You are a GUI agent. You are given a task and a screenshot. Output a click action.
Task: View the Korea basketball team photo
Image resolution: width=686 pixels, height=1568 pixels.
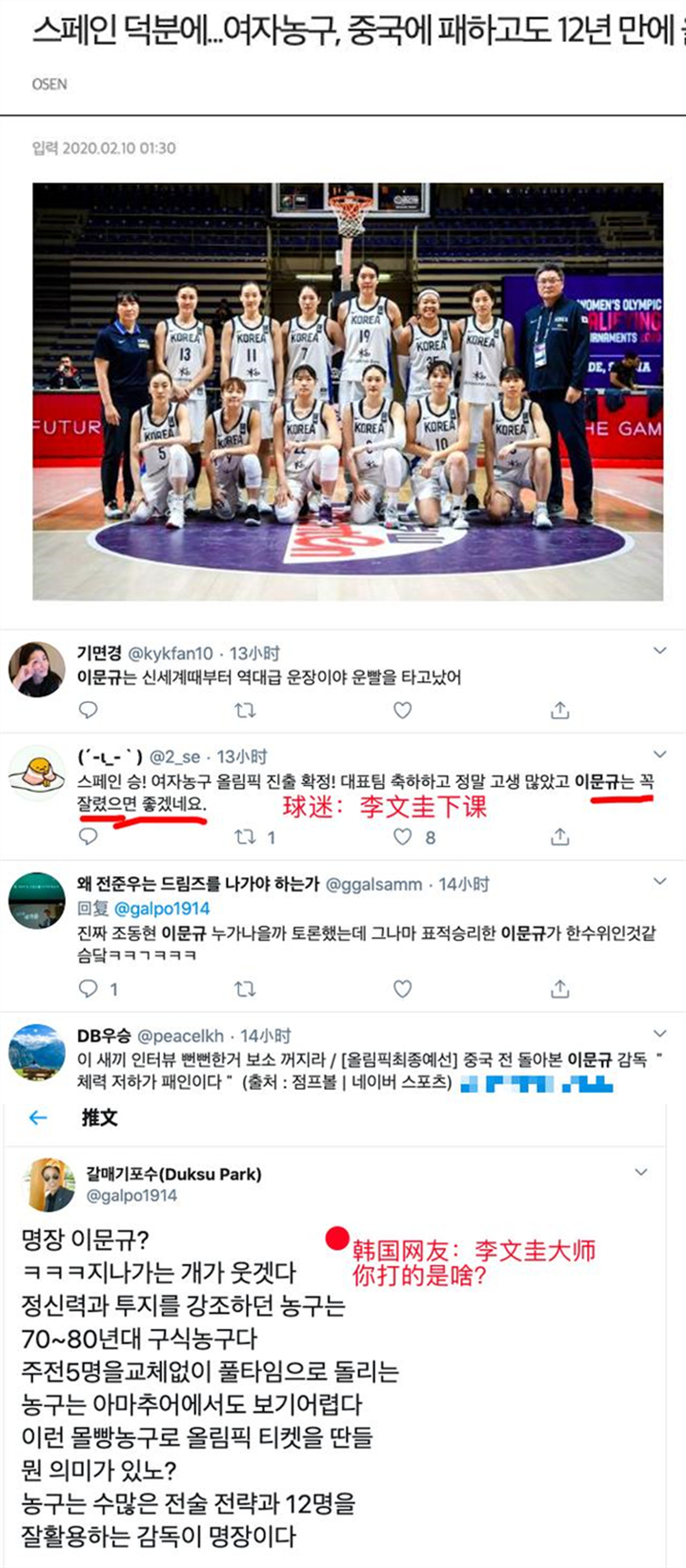pos(348,392)
